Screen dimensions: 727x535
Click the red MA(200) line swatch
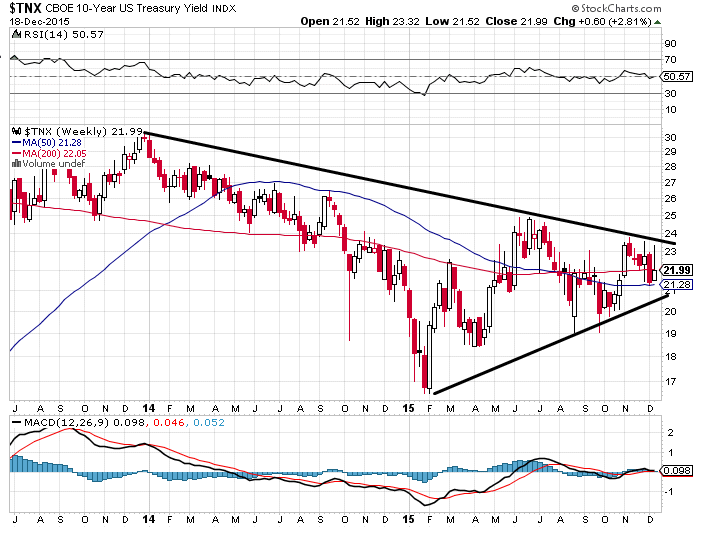16,153
